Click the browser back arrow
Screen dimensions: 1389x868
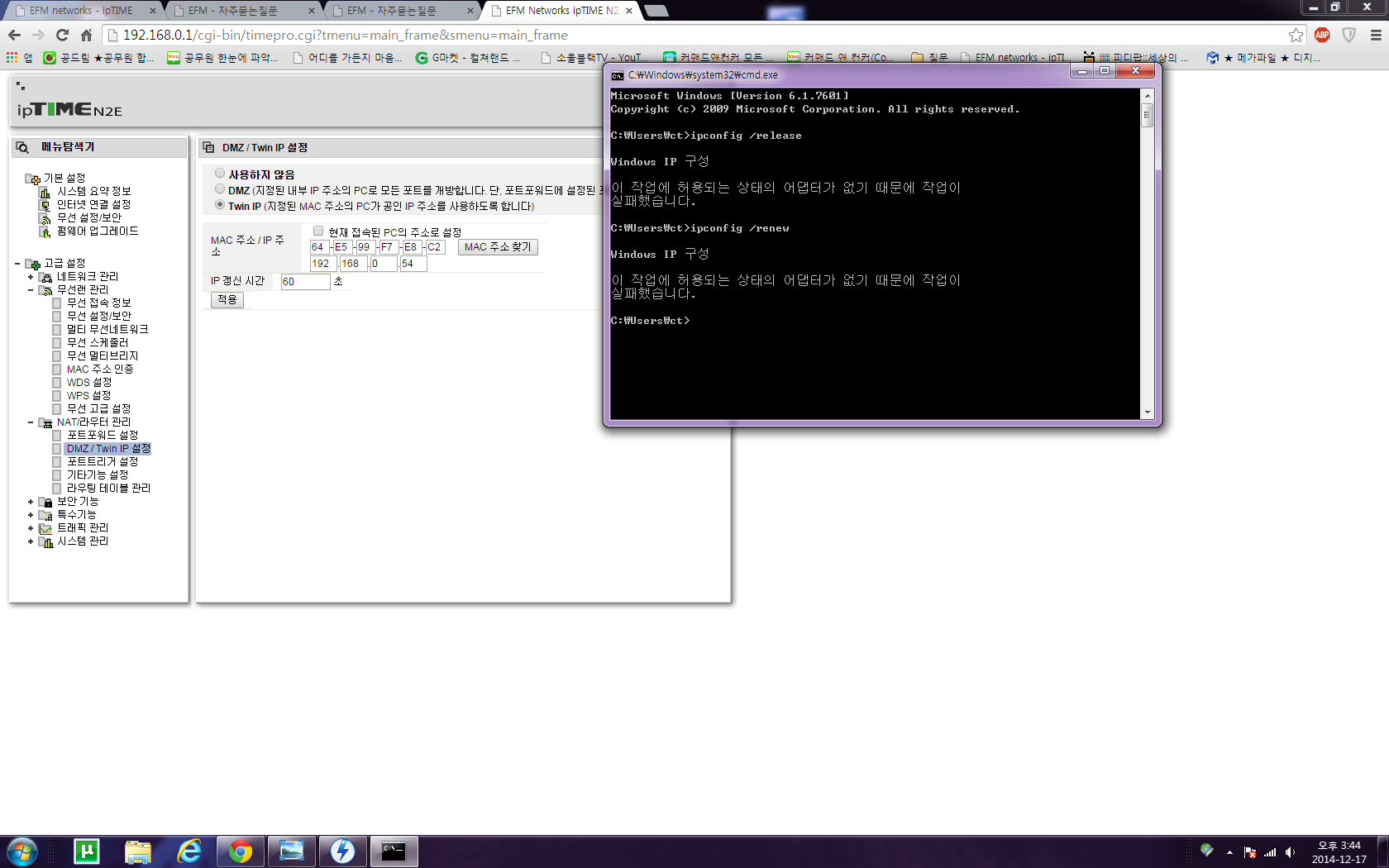pyautogui.click(x=14, y=35)
